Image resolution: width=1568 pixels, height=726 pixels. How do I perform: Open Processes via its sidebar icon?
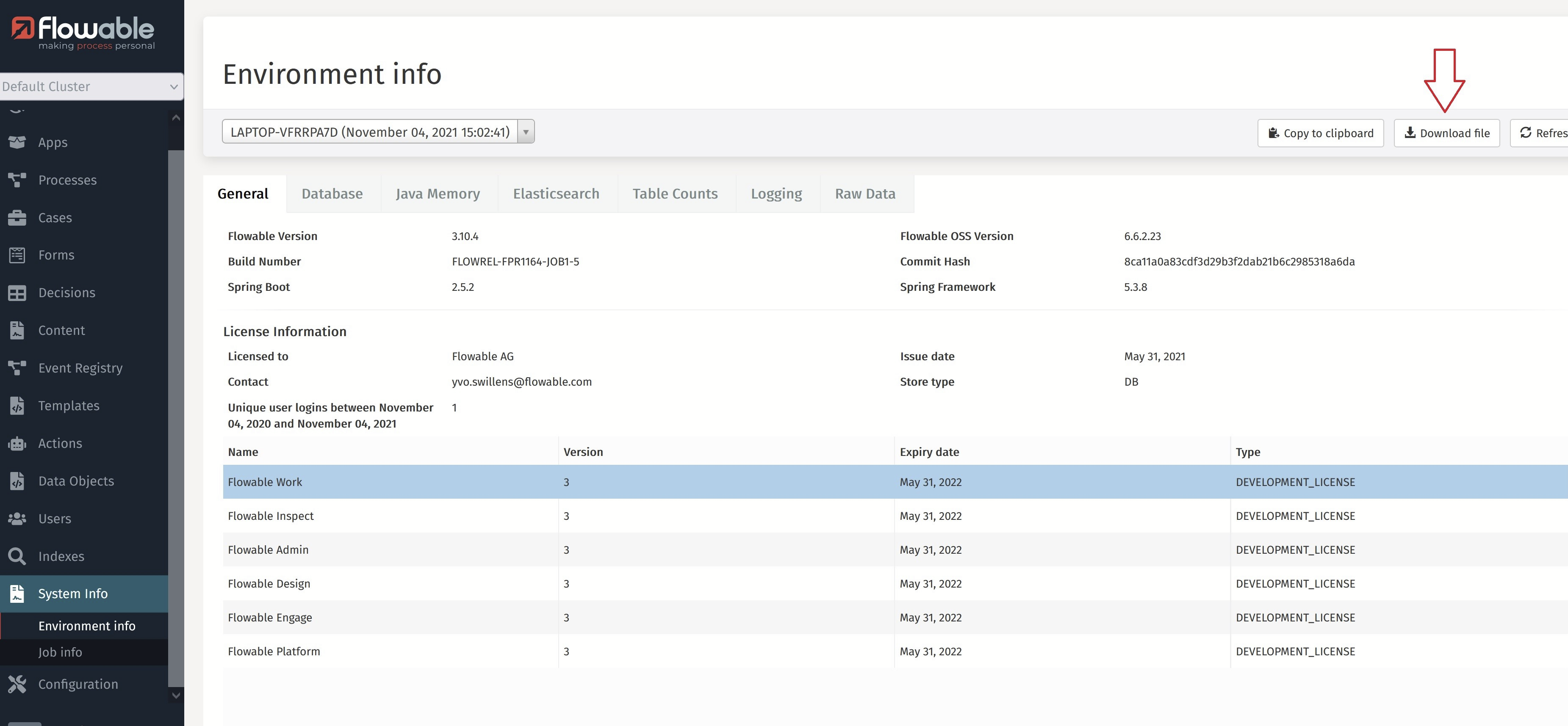pos(17,180)
